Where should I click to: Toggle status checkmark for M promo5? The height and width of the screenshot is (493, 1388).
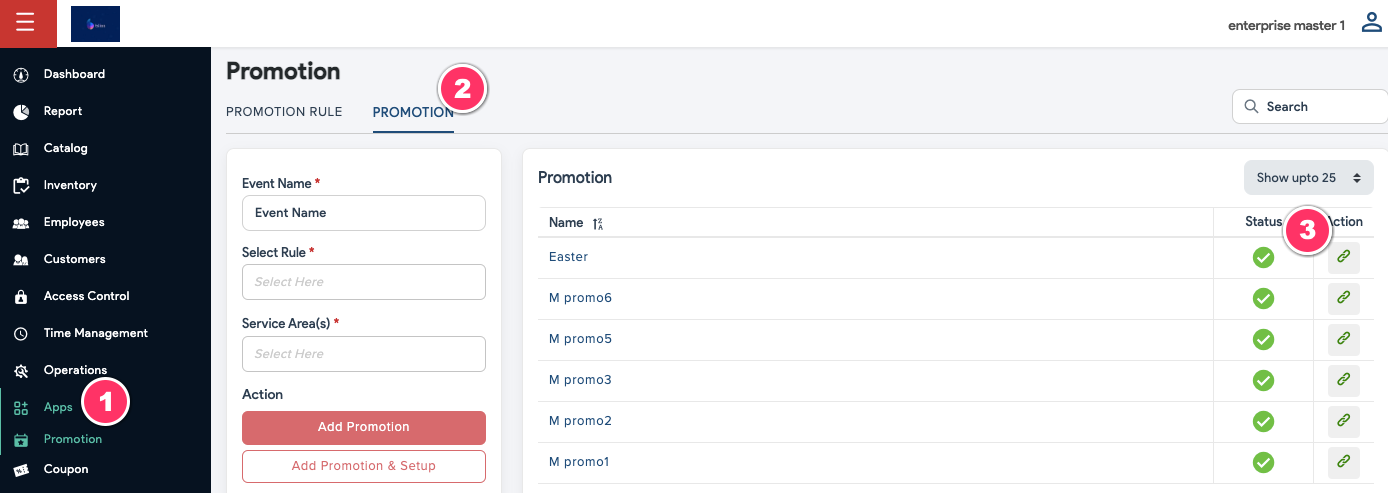pos(1263,339)
